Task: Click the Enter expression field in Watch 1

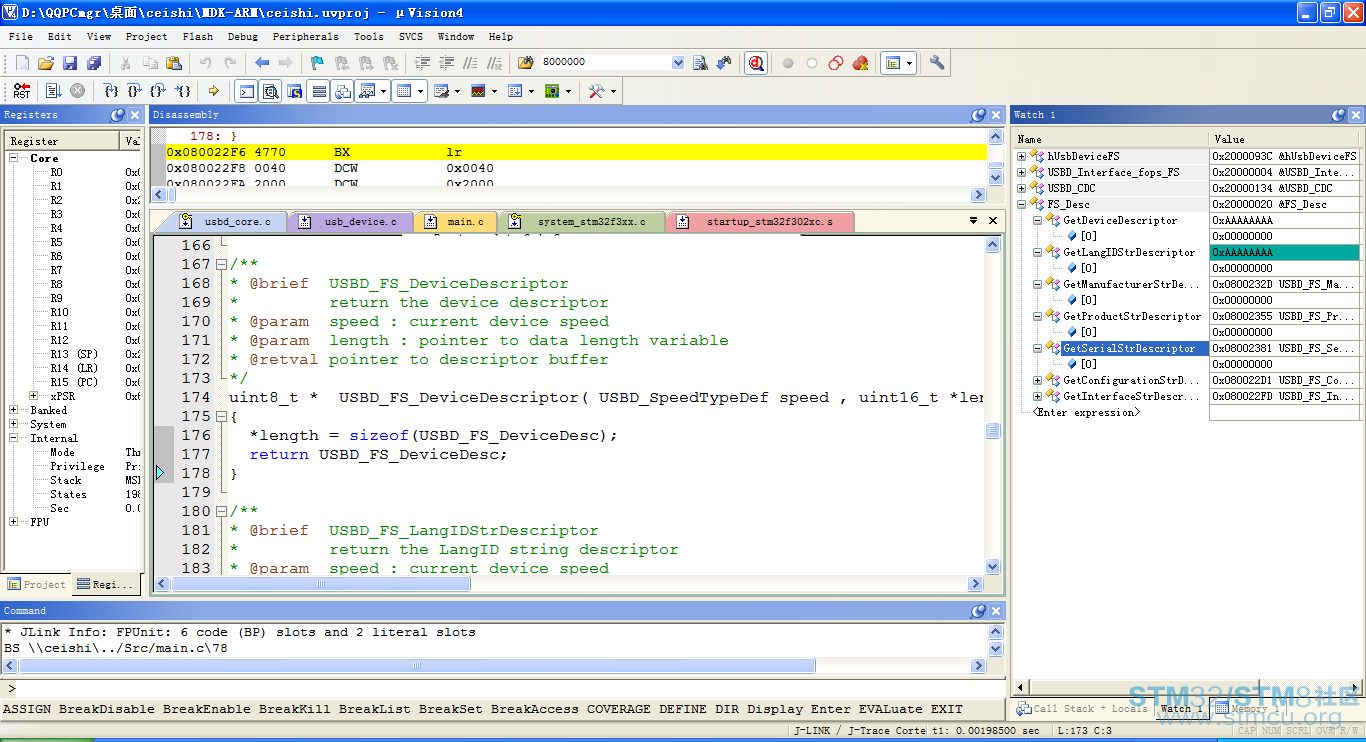Action: pyautogui.click(x=1086, y=412)
